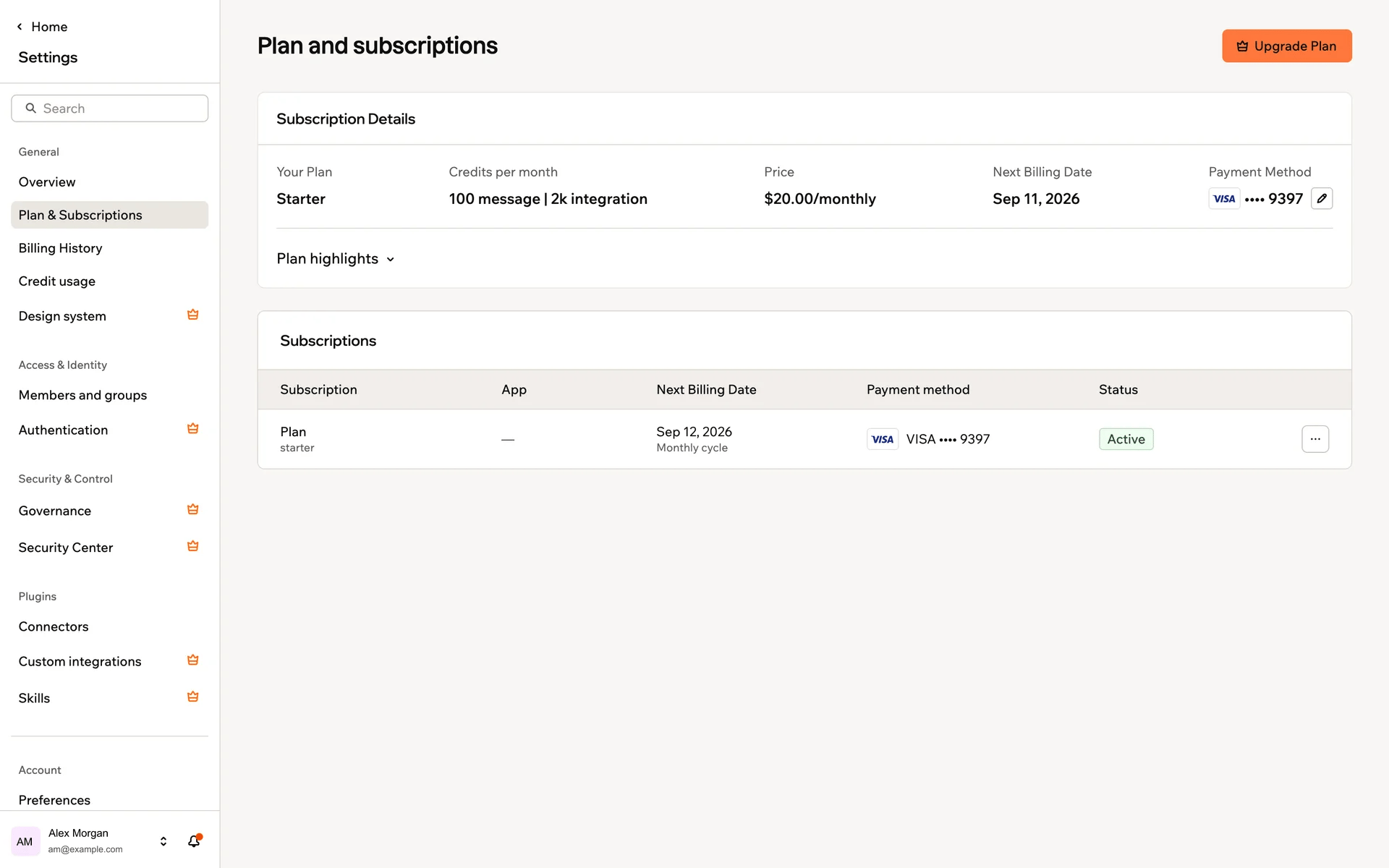
Task: Open Authentication settings
Action: pyautogui.click(x=109, y=430)
